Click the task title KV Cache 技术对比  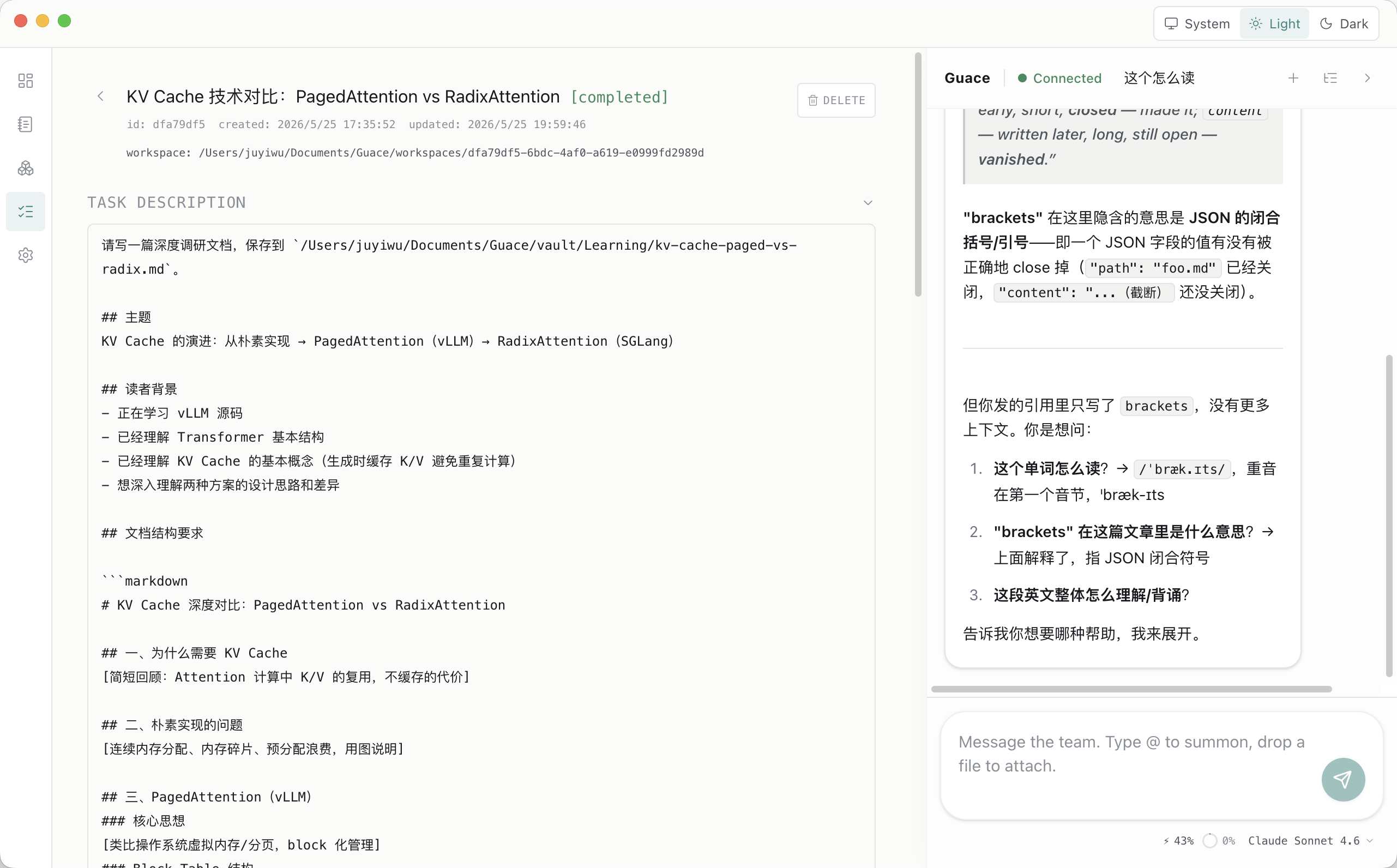(x=342, y=97)
